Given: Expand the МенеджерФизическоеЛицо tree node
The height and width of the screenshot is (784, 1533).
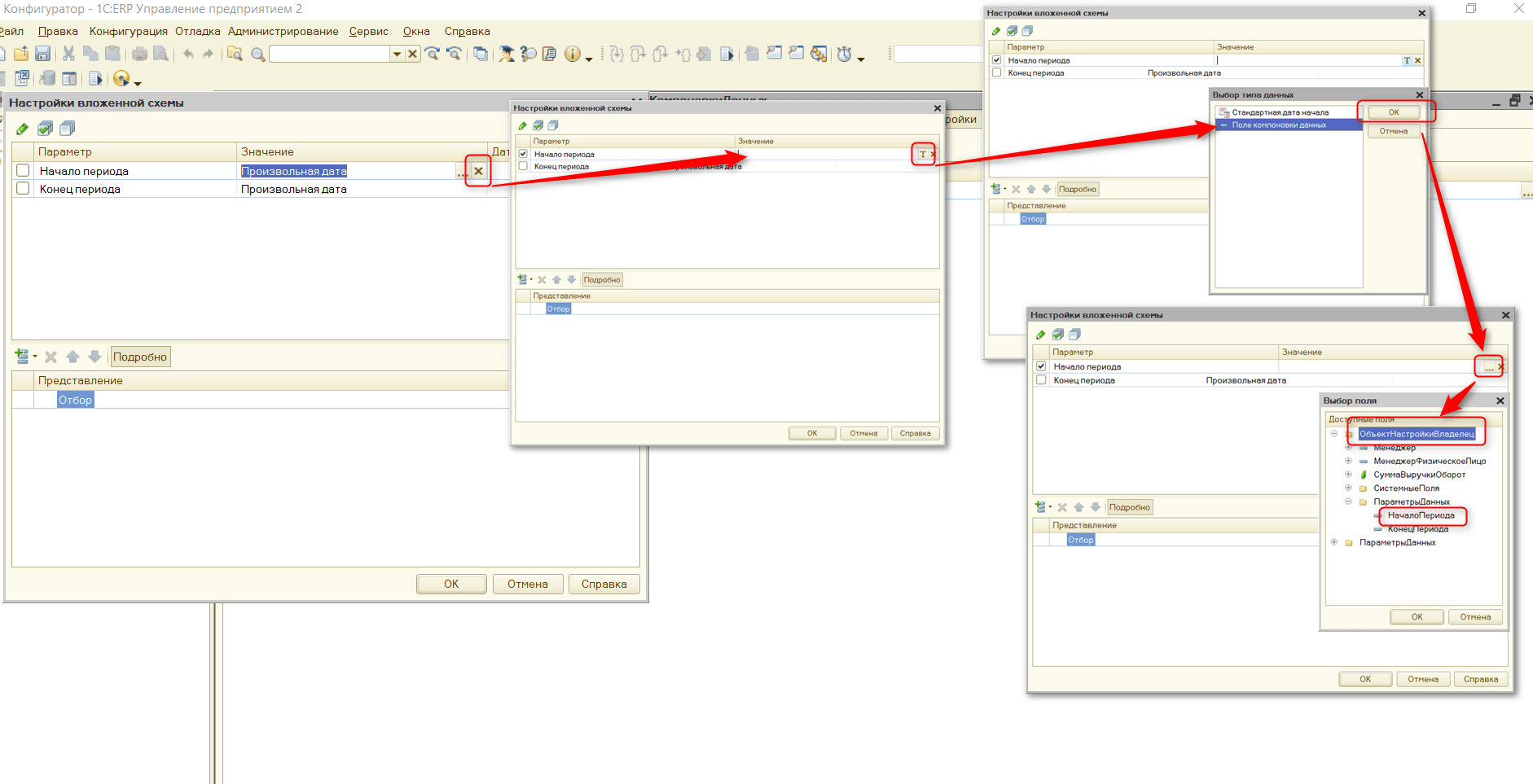Looking at the screenshot, I should pos(1348,461).
